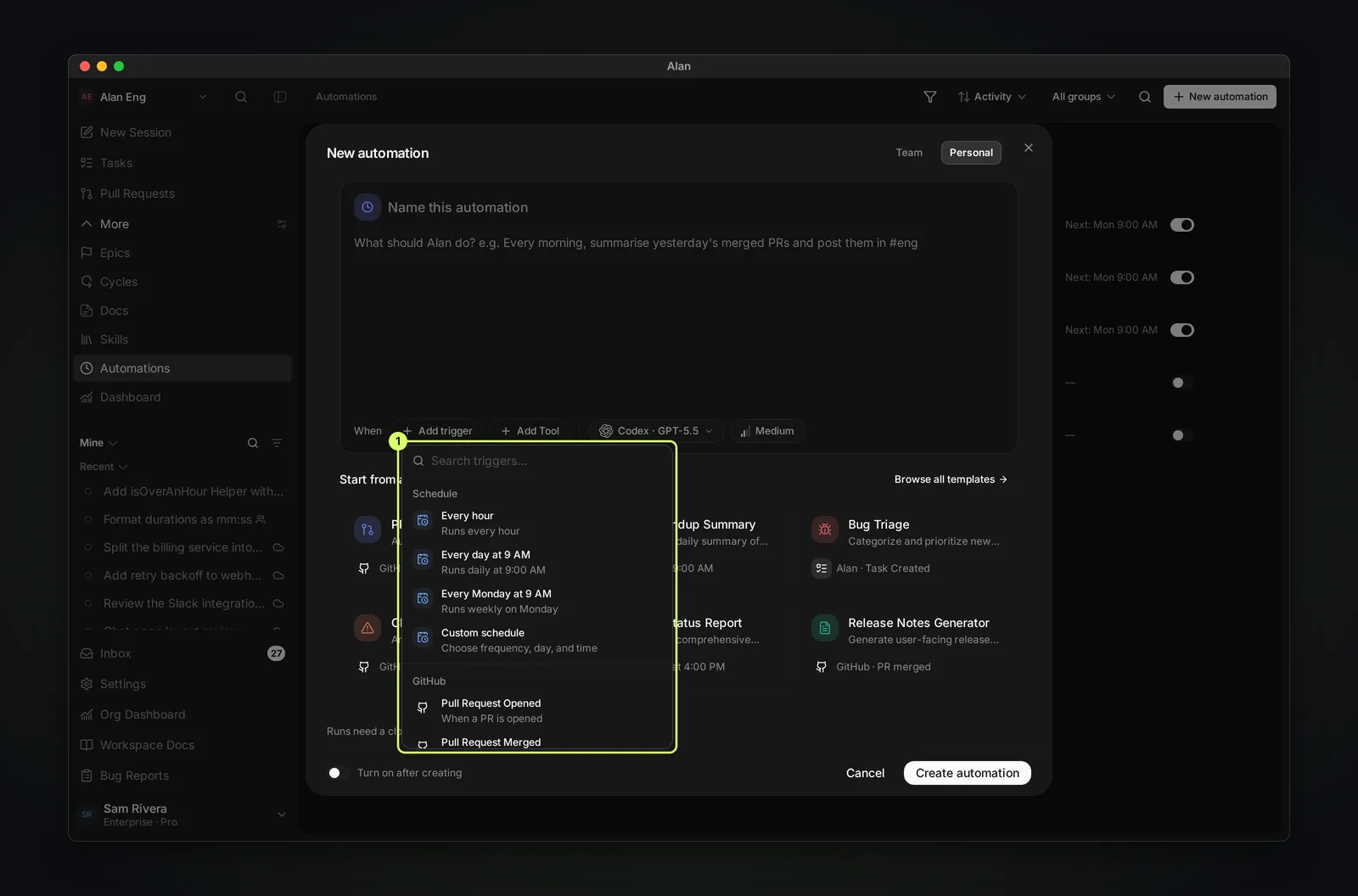Image resolution: width=1358 pixels, height=896 pixels.
Task: Switch to the Team tab
Action: click(x=909, y=153)
